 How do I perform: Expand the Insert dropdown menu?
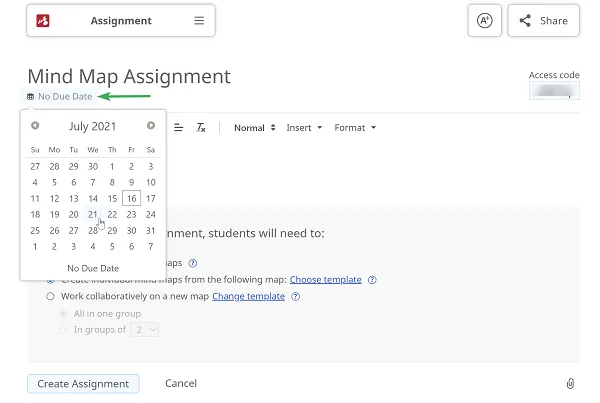[304, 128]
